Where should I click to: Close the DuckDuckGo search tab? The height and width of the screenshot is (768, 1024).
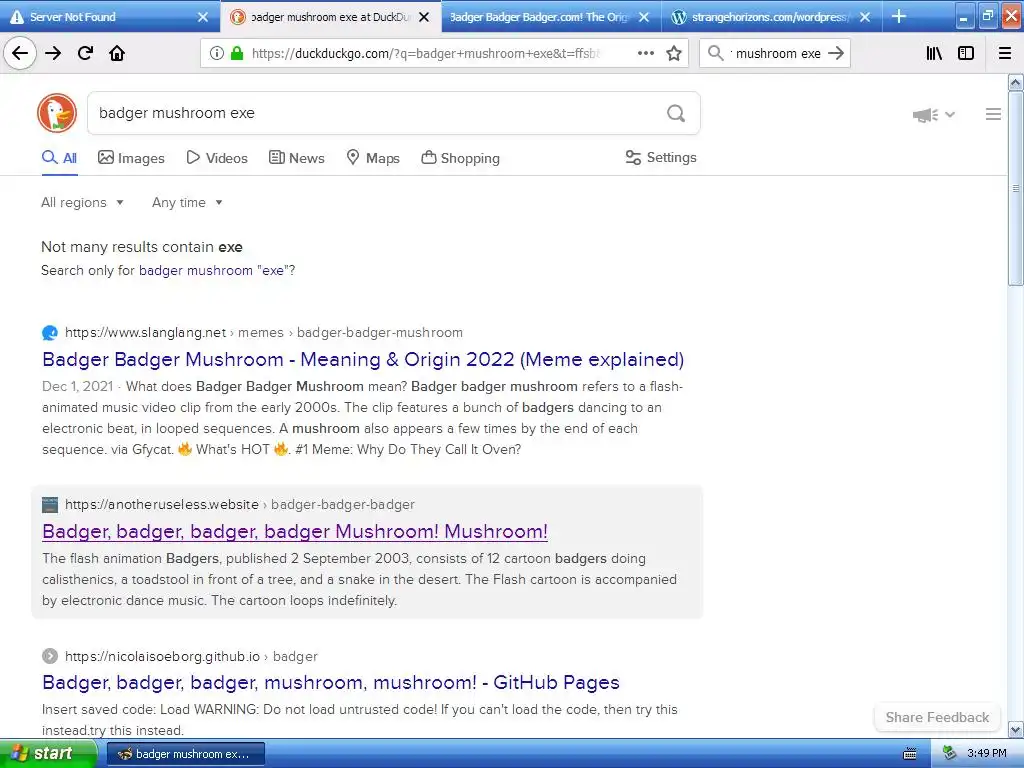coord(424,17)
